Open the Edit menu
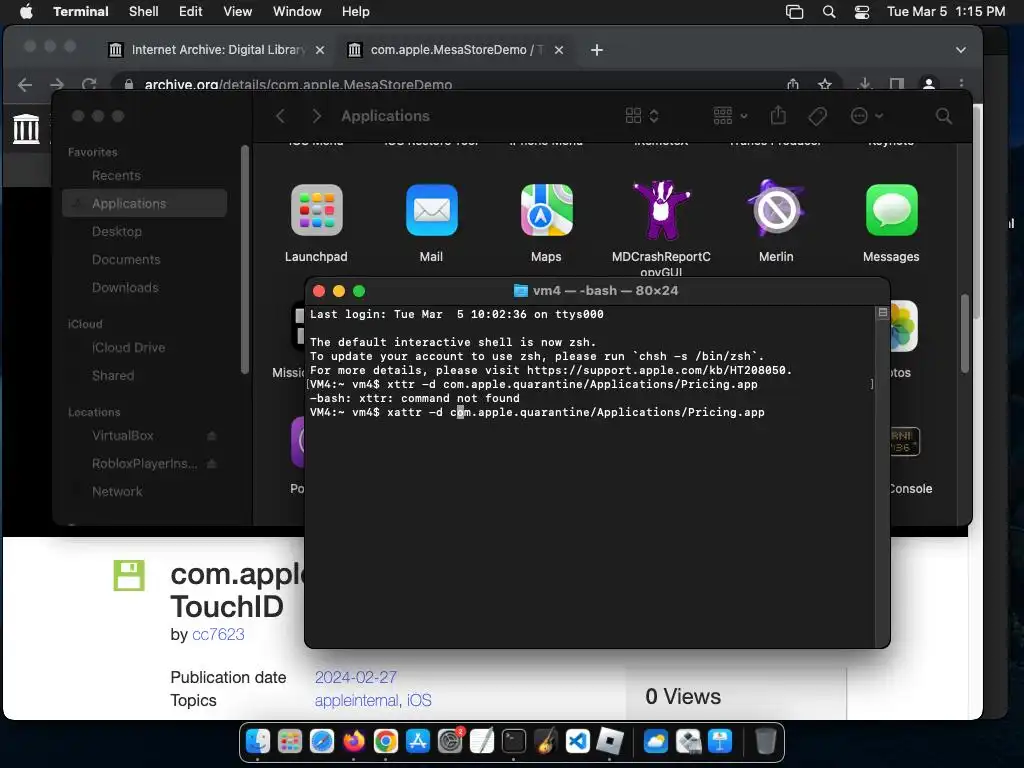The image size is (1024, 768). [x=191, y=12]
